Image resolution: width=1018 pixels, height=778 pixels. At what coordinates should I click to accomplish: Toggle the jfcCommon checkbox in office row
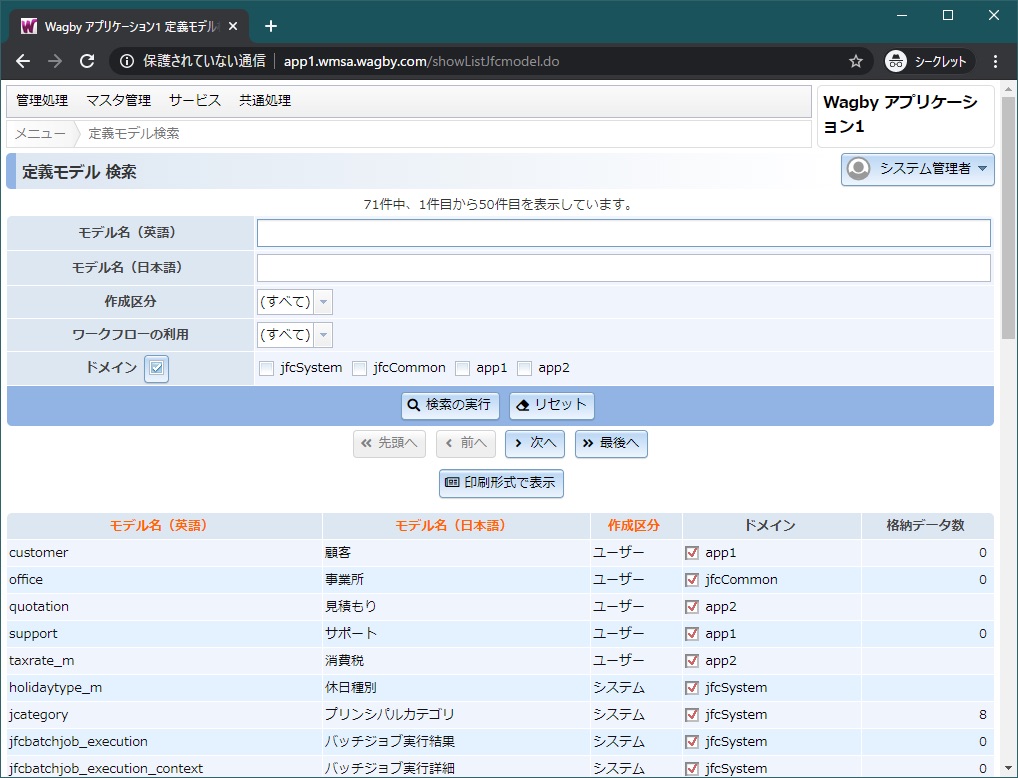[x=692, y=579]
